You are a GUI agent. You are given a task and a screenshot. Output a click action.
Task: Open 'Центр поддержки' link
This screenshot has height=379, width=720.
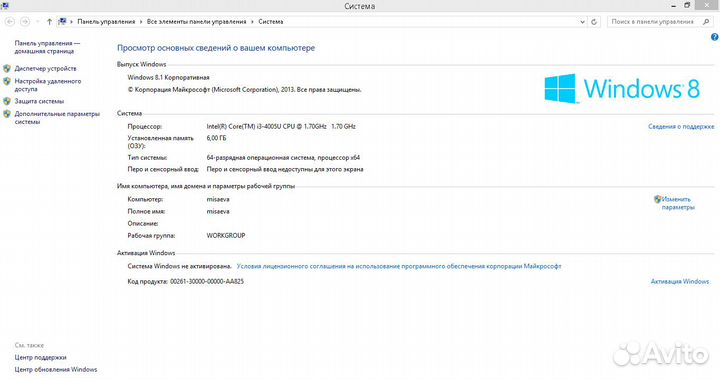pyautogui.click(x=40, y=357)
